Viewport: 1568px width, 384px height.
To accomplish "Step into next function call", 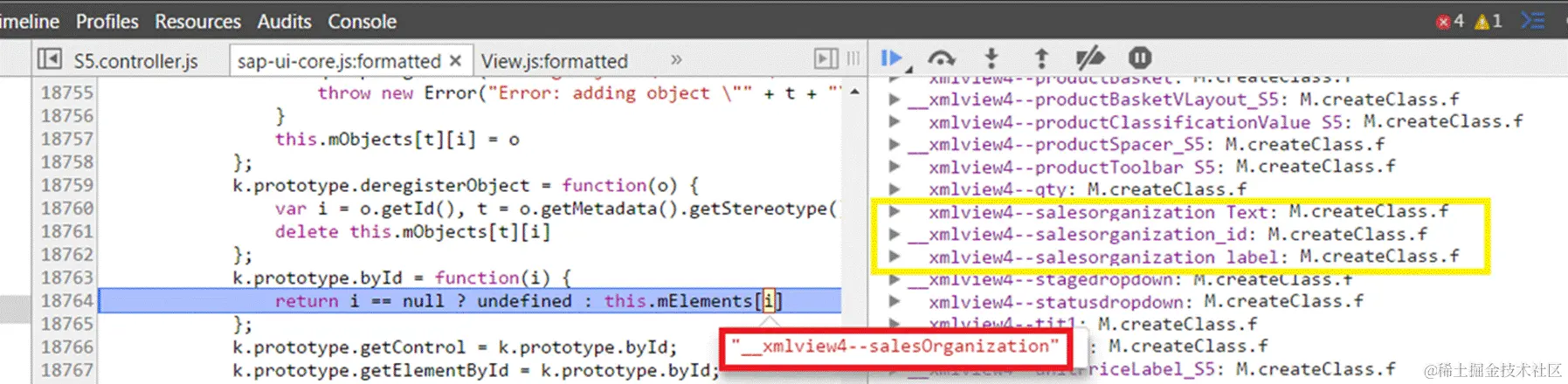I will [991, 58].
